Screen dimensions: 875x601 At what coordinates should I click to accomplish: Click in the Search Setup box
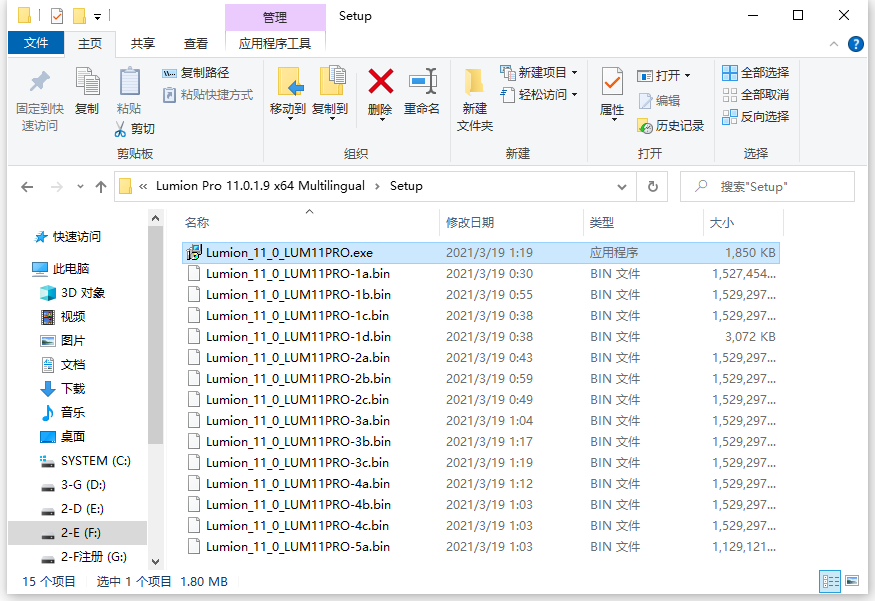click(x=767, y=186)
